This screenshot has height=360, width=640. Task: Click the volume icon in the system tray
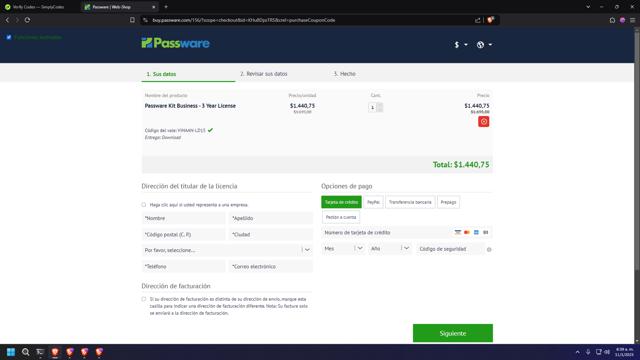click(607, 352)
